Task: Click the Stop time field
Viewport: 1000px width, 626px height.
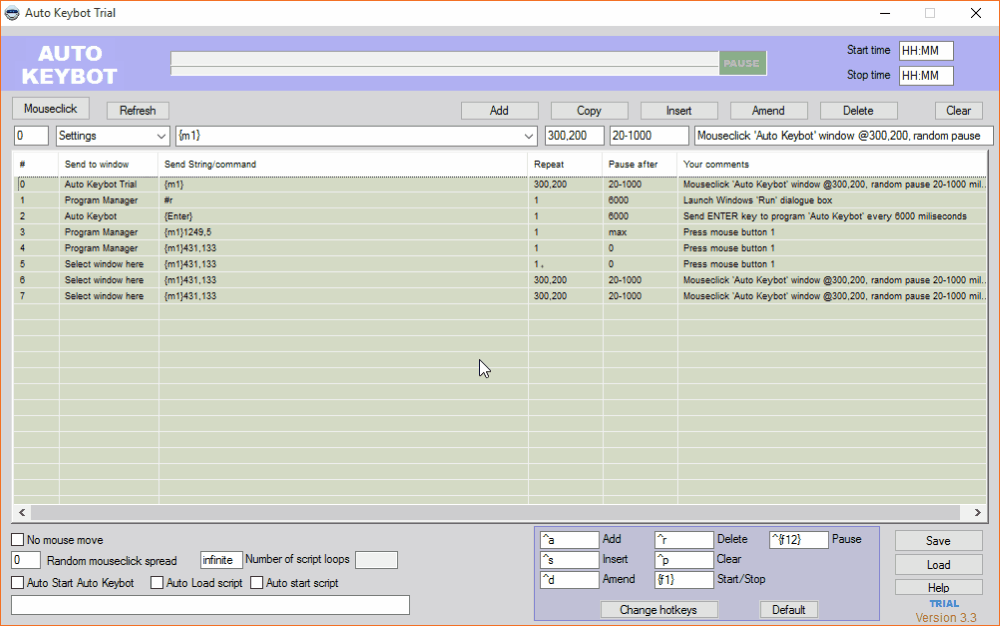Action: click(926, 75)
